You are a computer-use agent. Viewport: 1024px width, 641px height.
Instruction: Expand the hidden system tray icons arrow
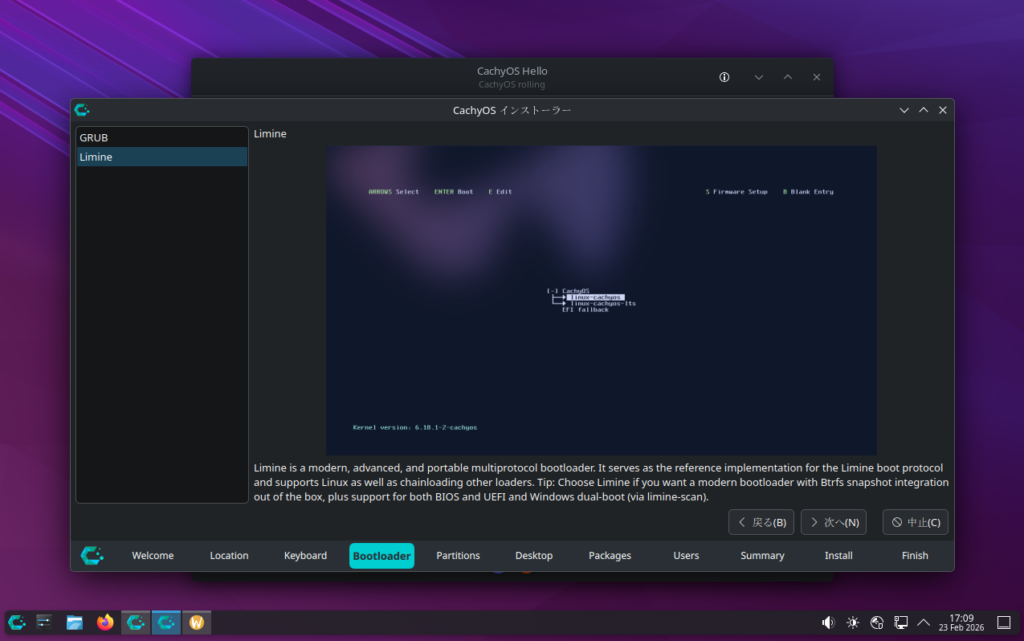pos(923,622)
